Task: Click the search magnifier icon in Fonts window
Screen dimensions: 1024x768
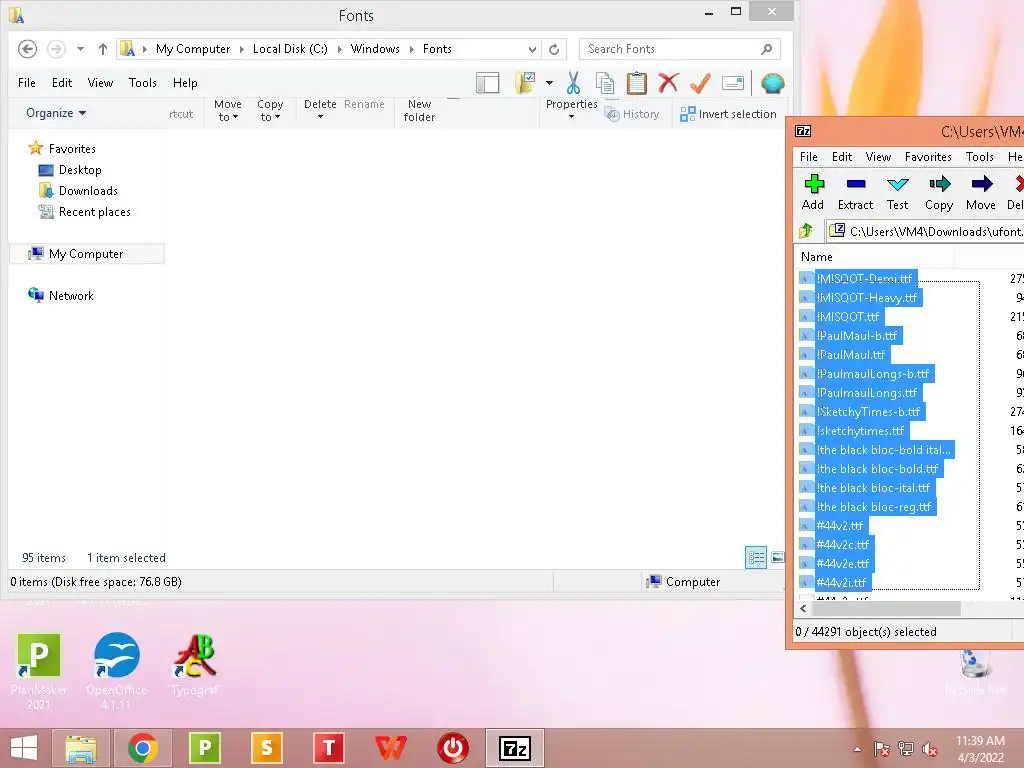Action: [x=767, y=49]
